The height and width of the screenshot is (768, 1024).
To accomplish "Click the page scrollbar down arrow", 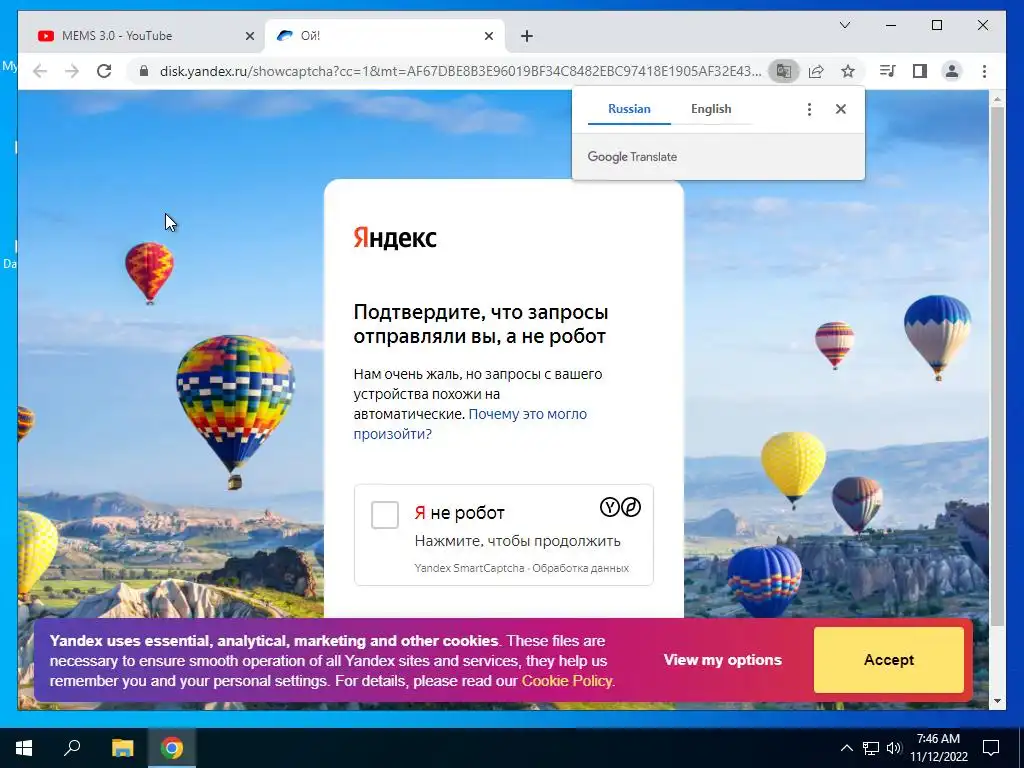I will [x=997, y=701].
